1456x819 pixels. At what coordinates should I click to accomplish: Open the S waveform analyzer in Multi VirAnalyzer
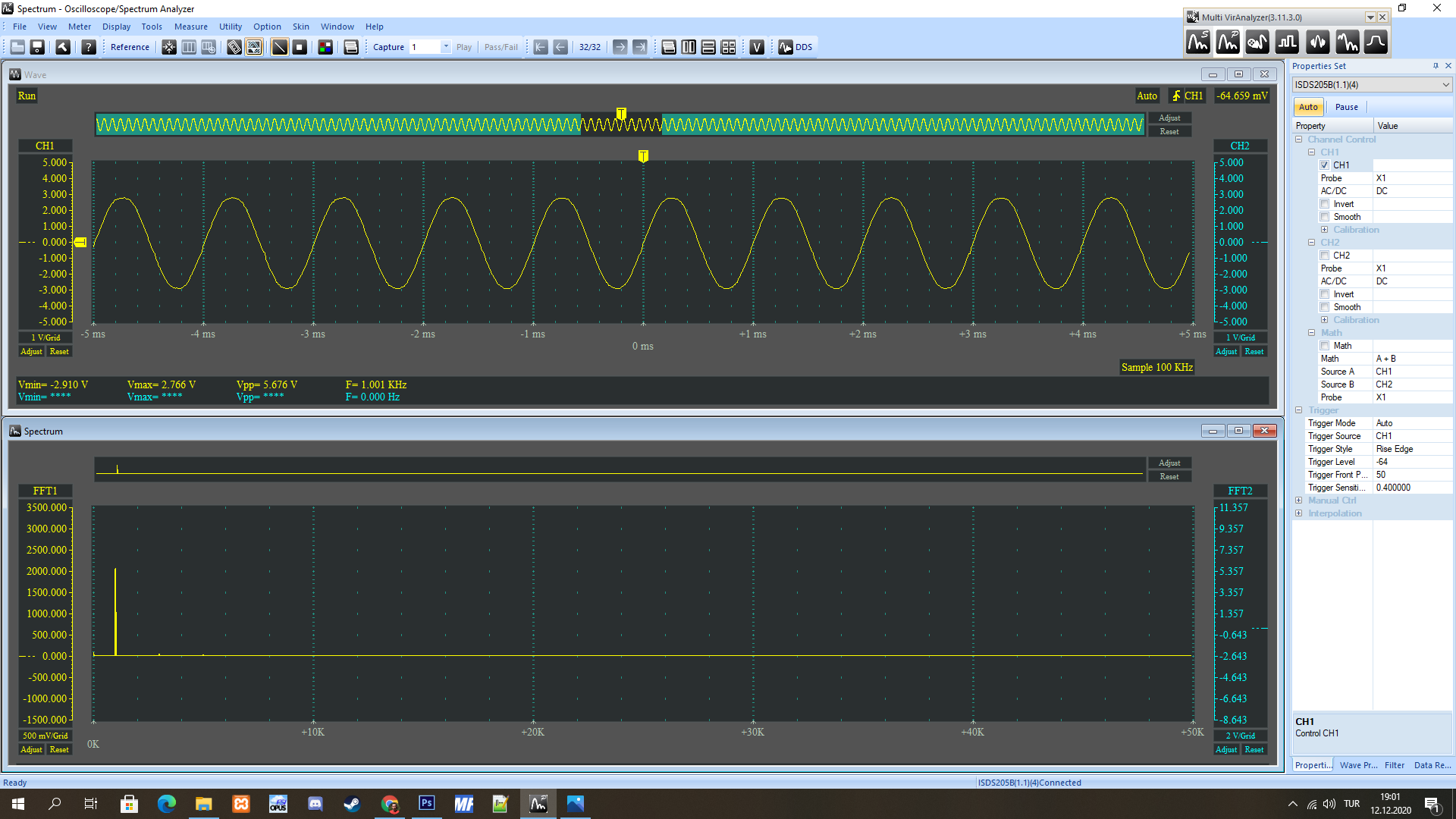point(1198,42)
